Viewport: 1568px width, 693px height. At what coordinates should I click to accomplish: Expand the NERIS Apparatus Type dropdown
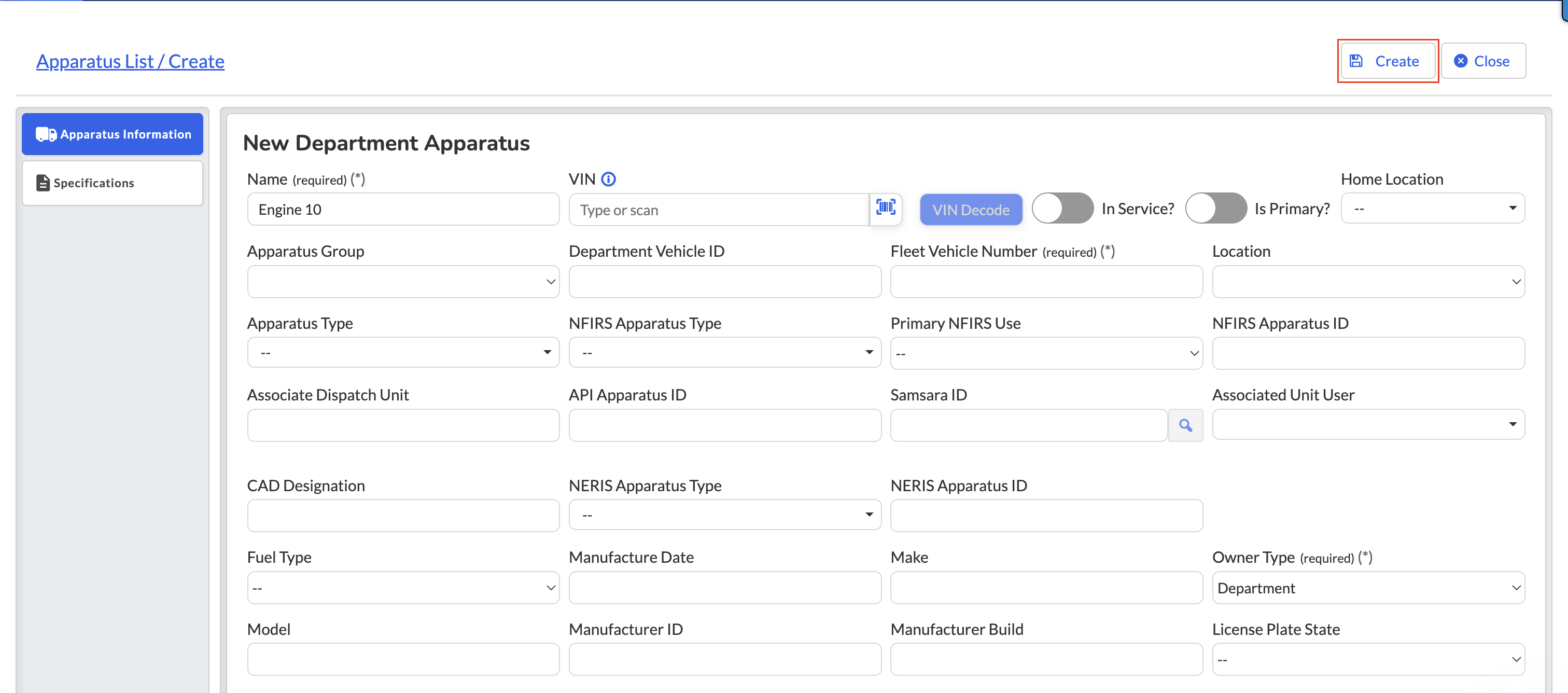click(724, 515)
